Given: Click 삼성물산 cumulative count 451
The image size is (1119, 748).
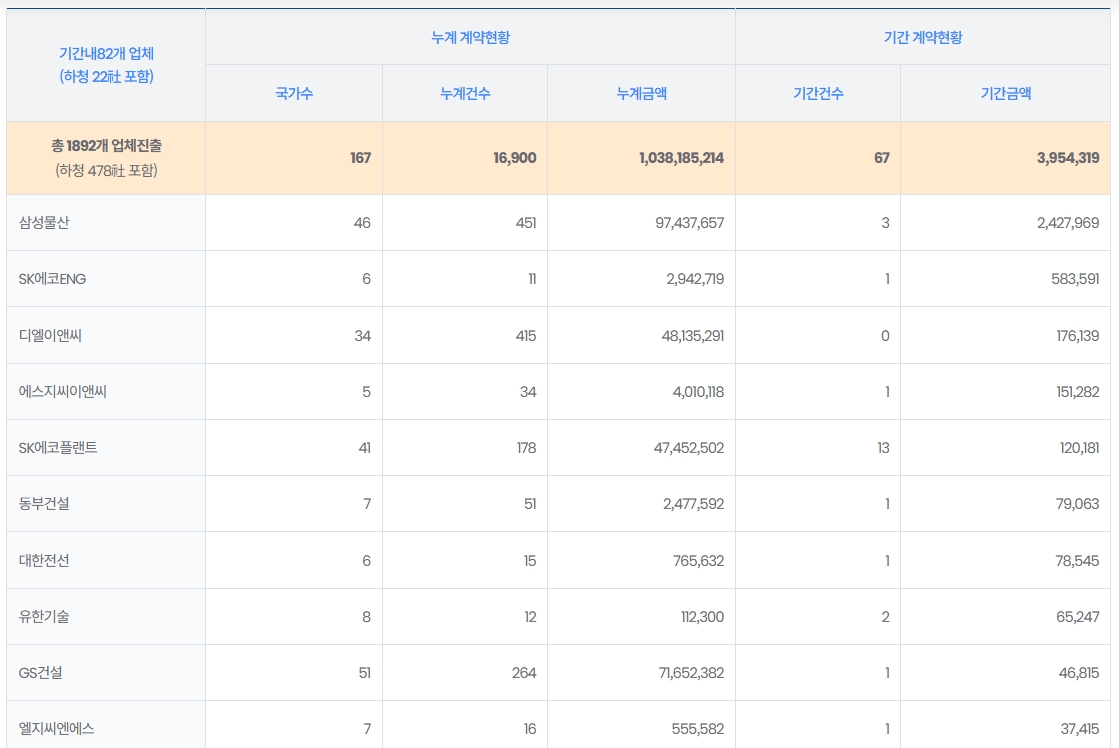Looking at the screenshot, I should pos(526,223).
